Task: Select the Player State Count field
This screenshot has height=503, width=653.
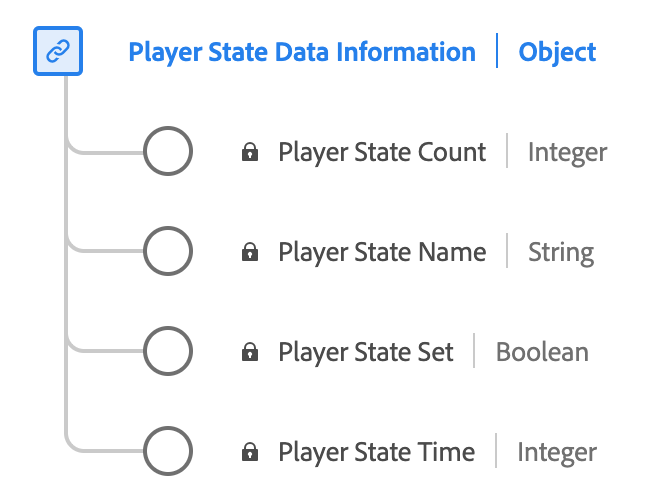Action: tap(382, 152)
